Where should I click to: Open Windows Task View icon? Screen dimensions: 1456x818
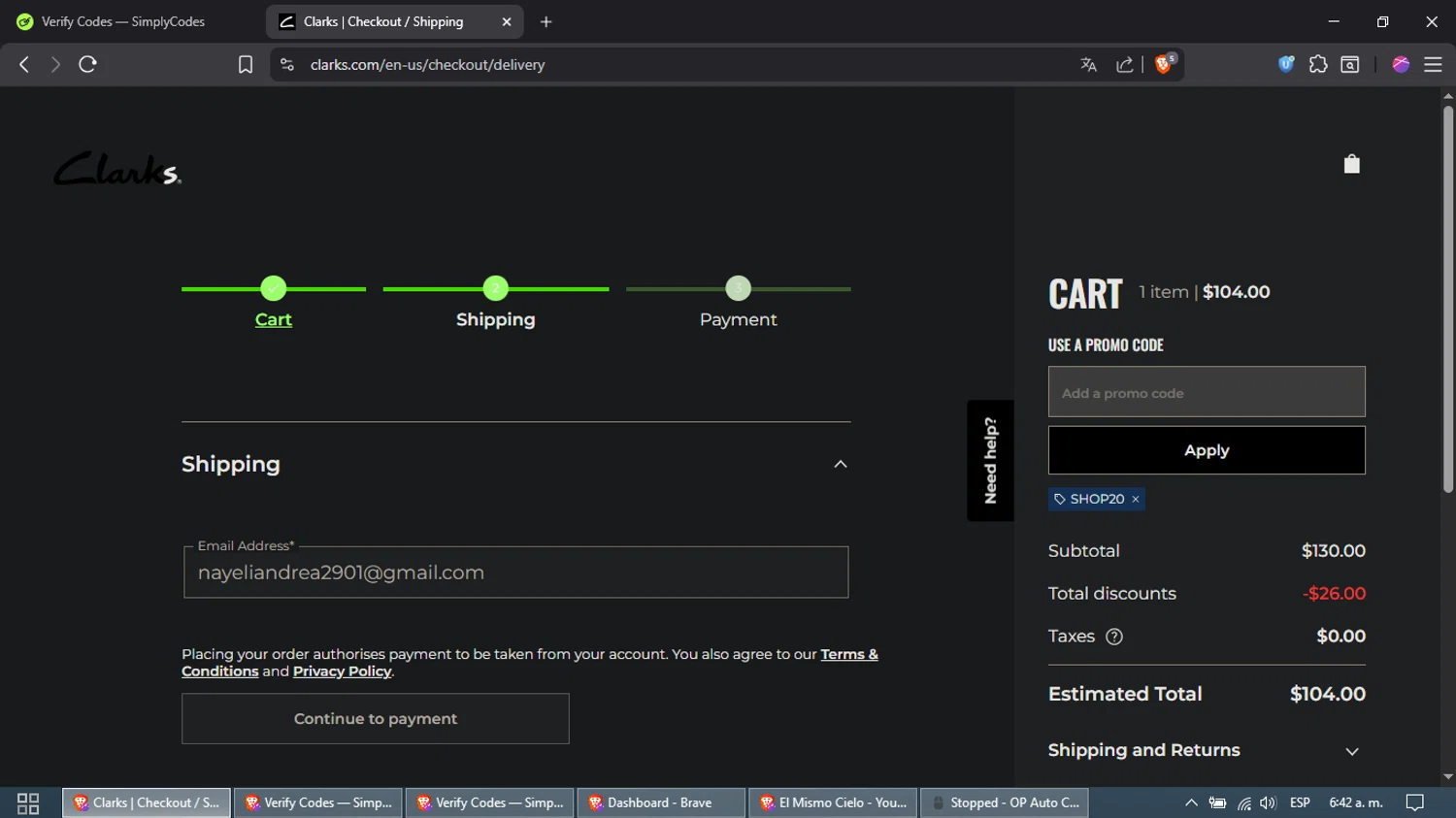28,802
